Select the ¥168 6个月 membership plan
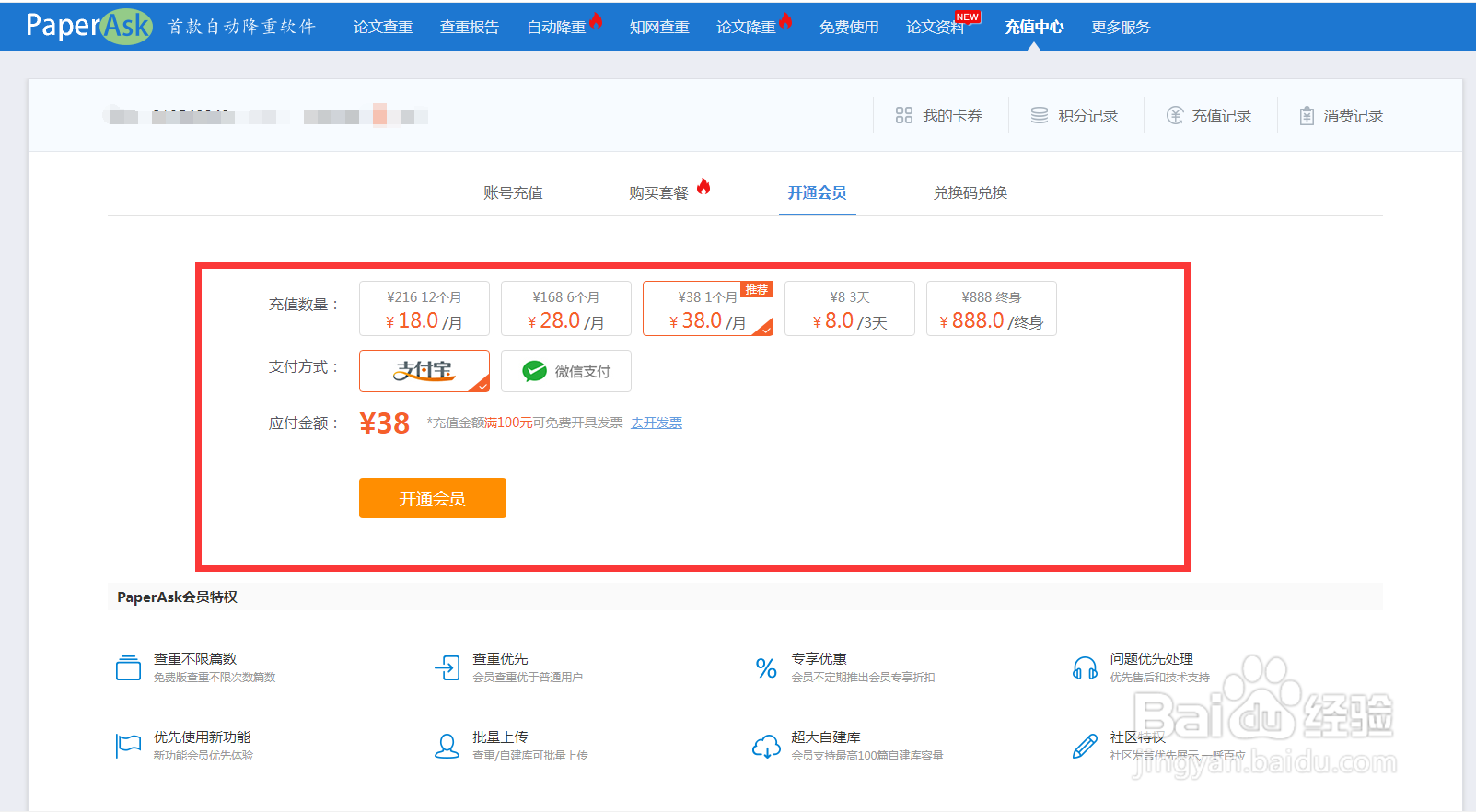Screen dimensions: 1476x812 566,308
